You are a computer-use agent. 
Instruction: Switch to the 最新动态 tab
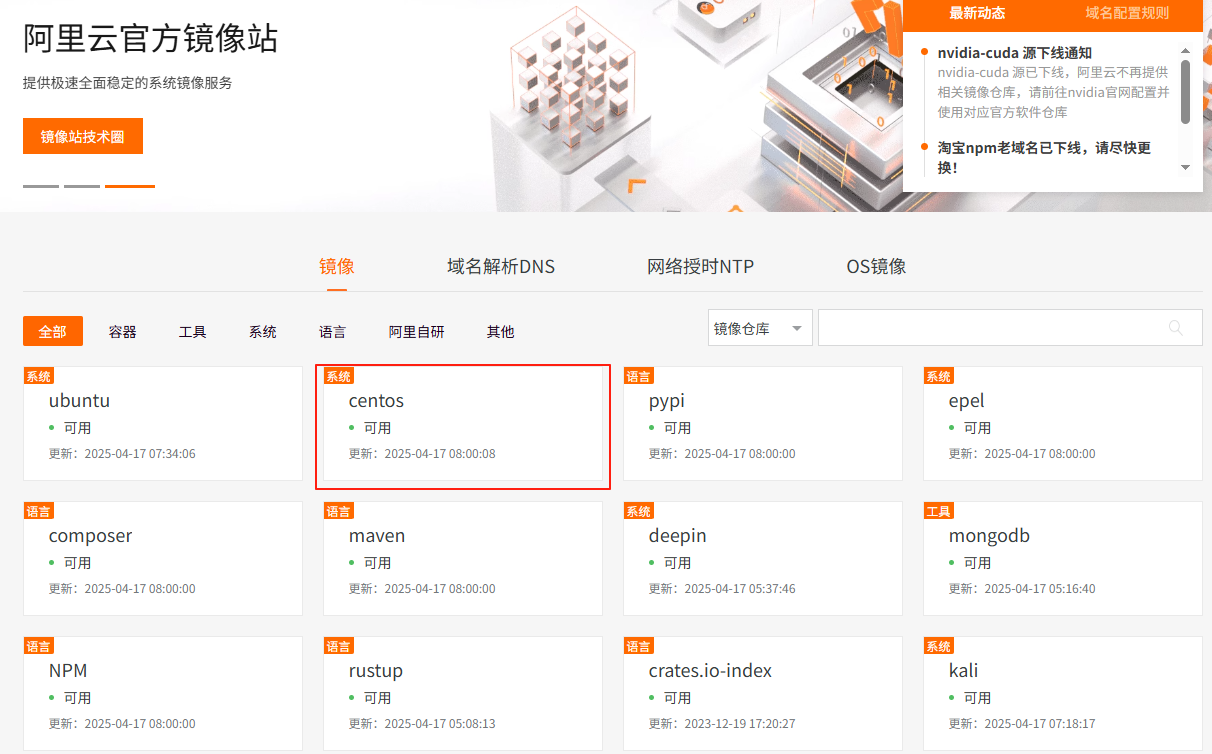coord(977,13)
